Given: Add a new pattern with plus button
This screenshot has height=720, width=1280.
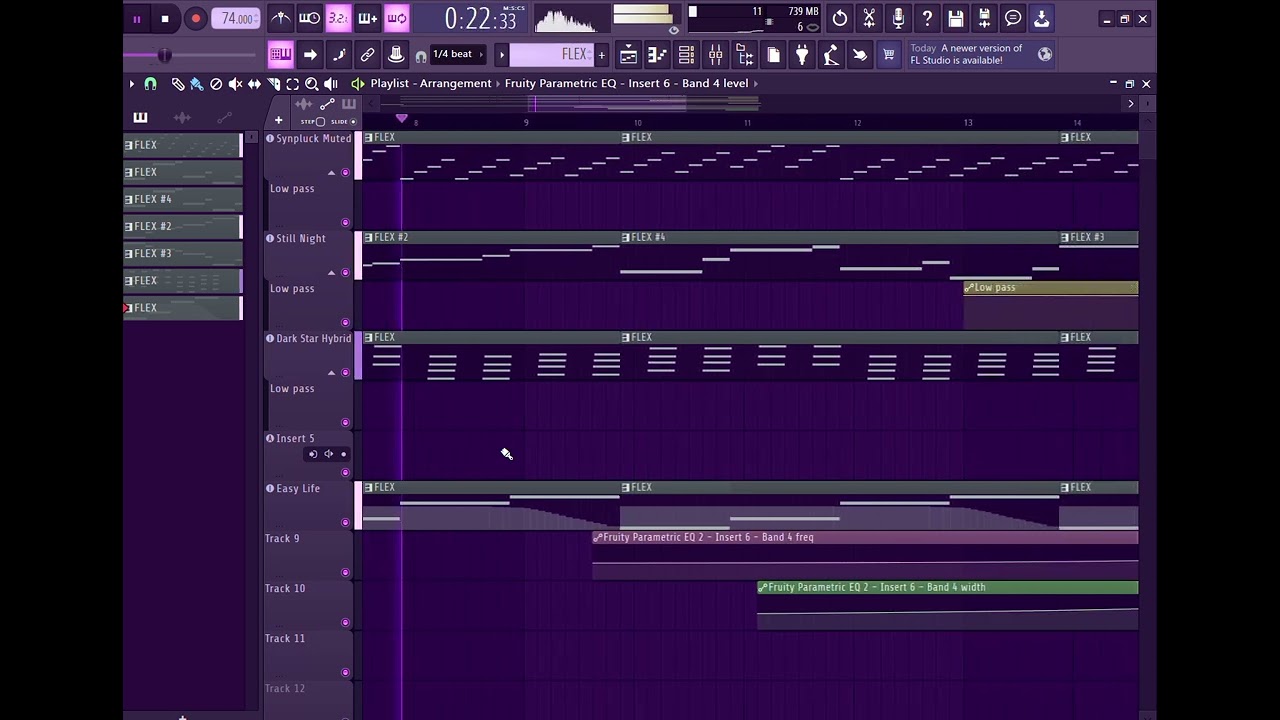Looking at the screenshot, I should click(x=601, y=54).
